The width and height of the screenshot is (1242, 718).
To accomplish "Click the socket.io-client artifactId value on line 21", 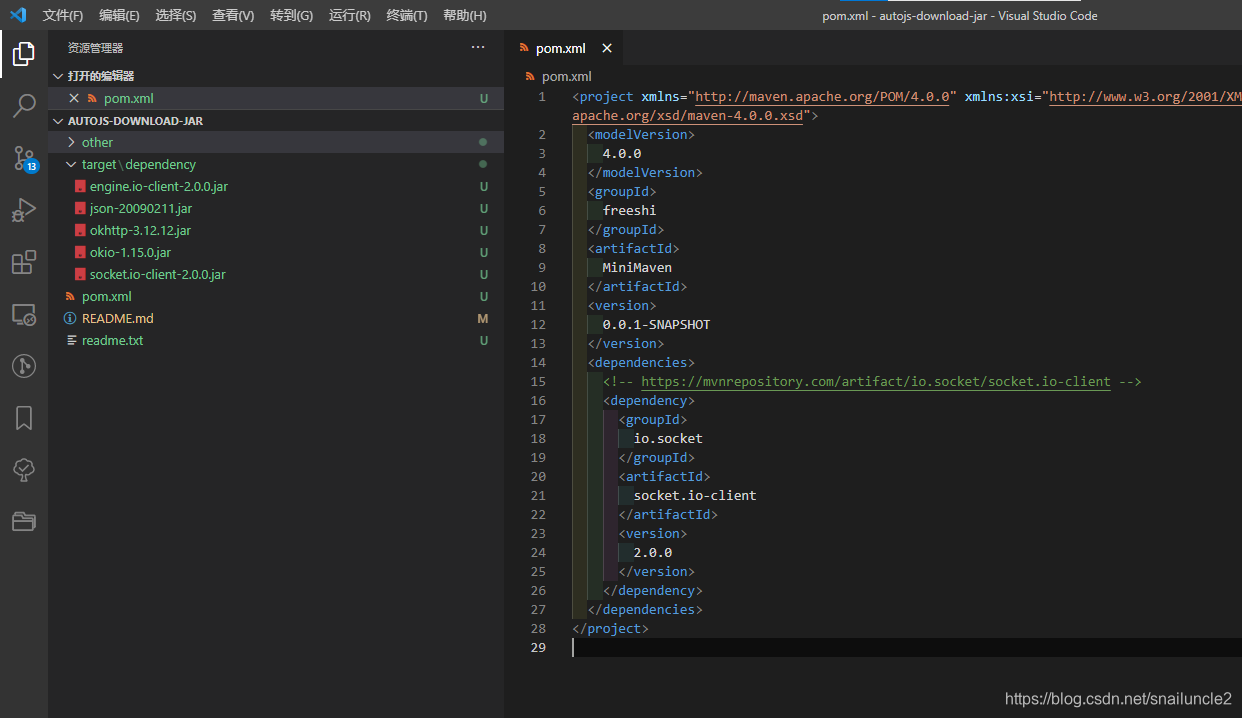I will click(x=695, y=495).
